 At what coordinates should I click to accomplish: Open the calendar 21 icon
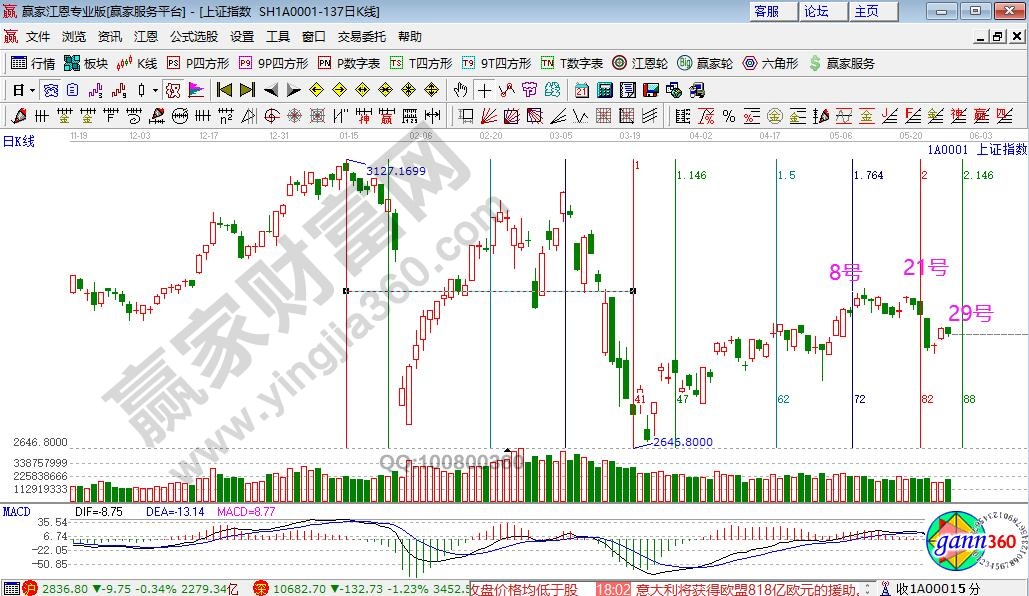tap(581, 90)
